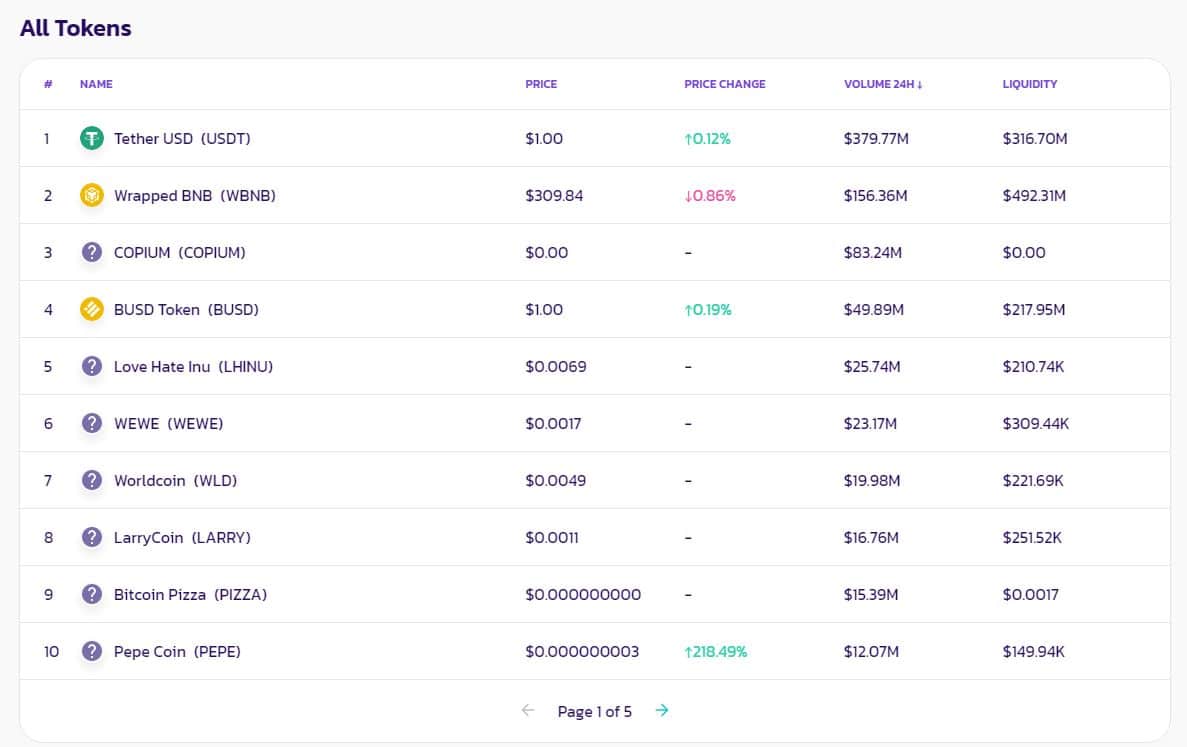Open the LarryCoin (LARRY) token

pos(182,537)
